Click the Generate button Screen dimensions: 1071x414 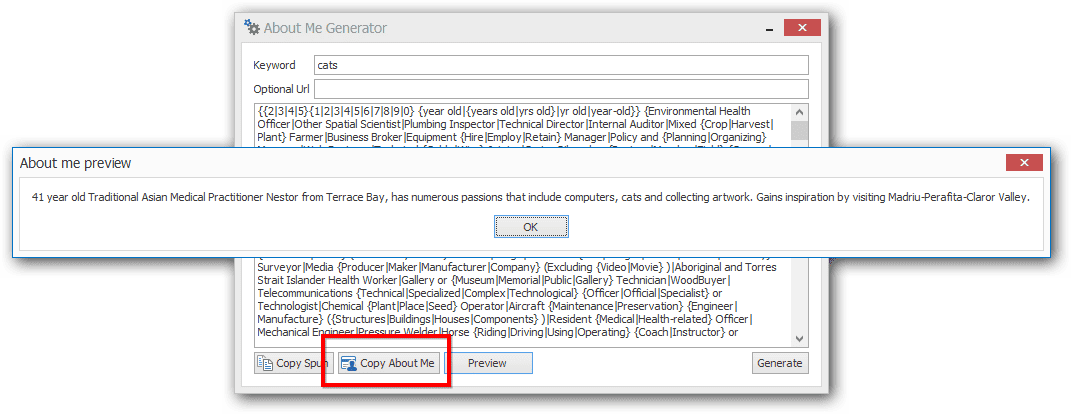coord(780,363)
